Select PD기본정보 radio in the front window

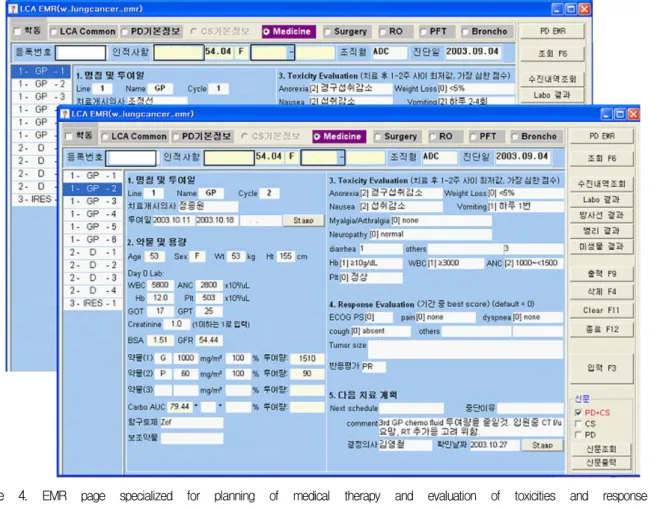coord(176,137)
